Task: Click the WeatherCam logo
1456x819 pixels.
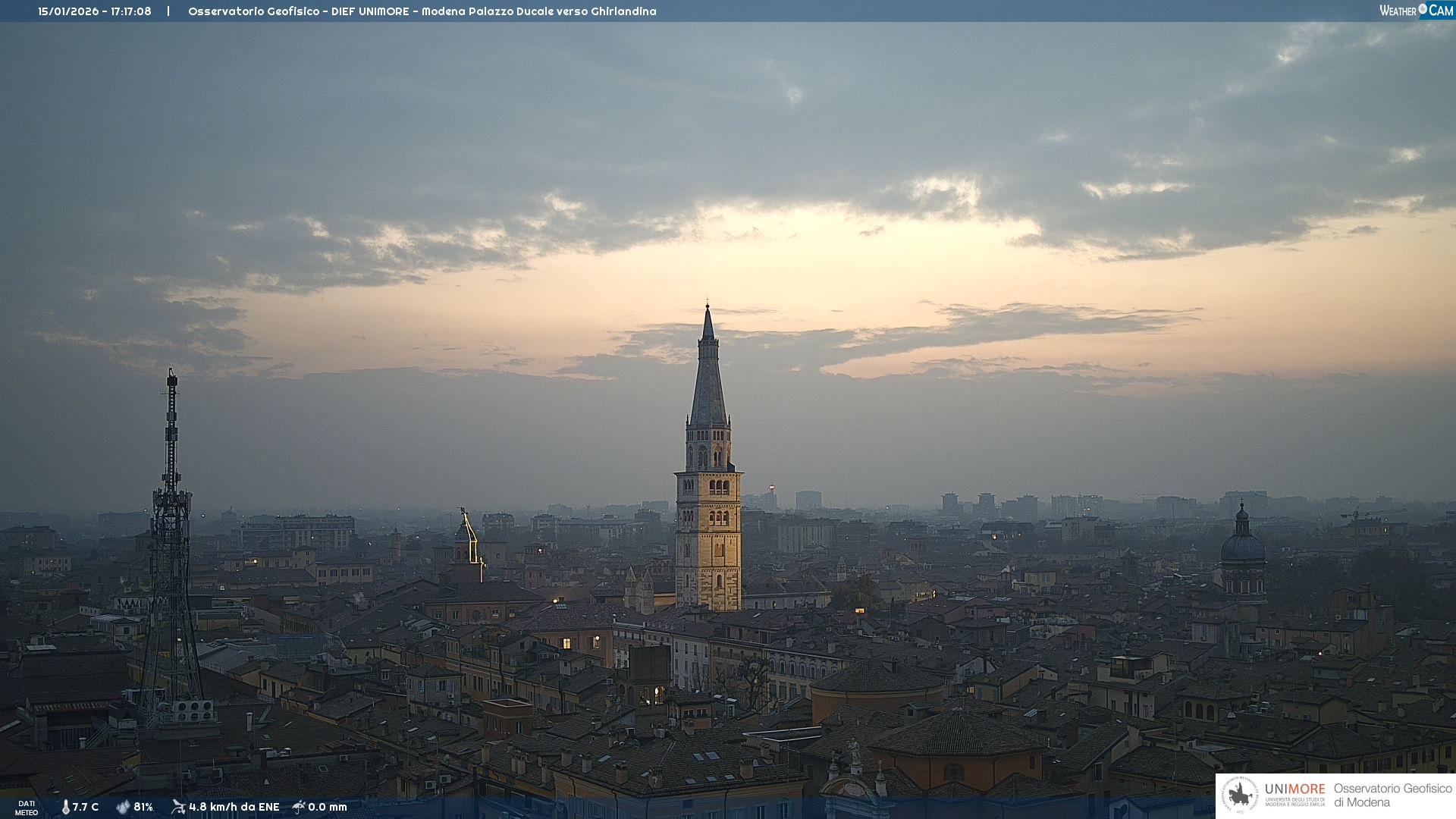Action: tap(1416, 11)
